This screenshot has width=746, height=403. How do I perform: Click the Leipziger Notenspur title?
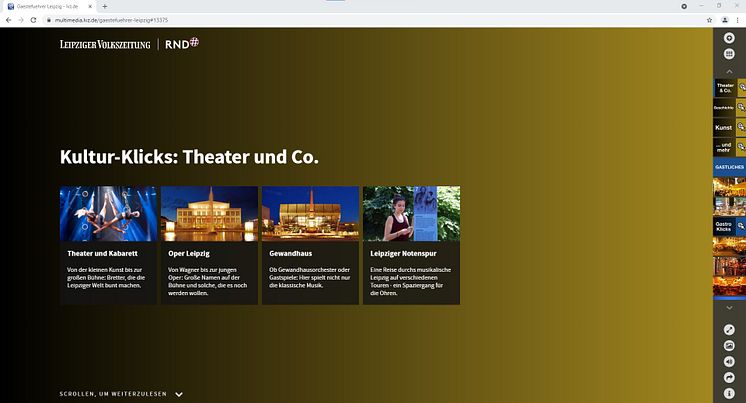403,254
